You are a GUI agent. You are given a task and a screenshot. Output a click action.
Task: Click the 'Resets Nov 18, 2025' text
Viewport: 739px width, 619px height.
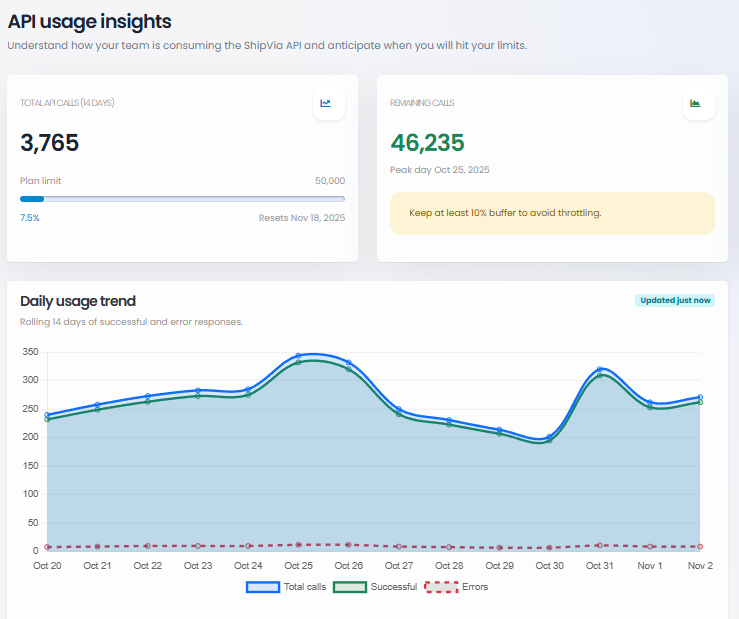(x=301, y=218)
